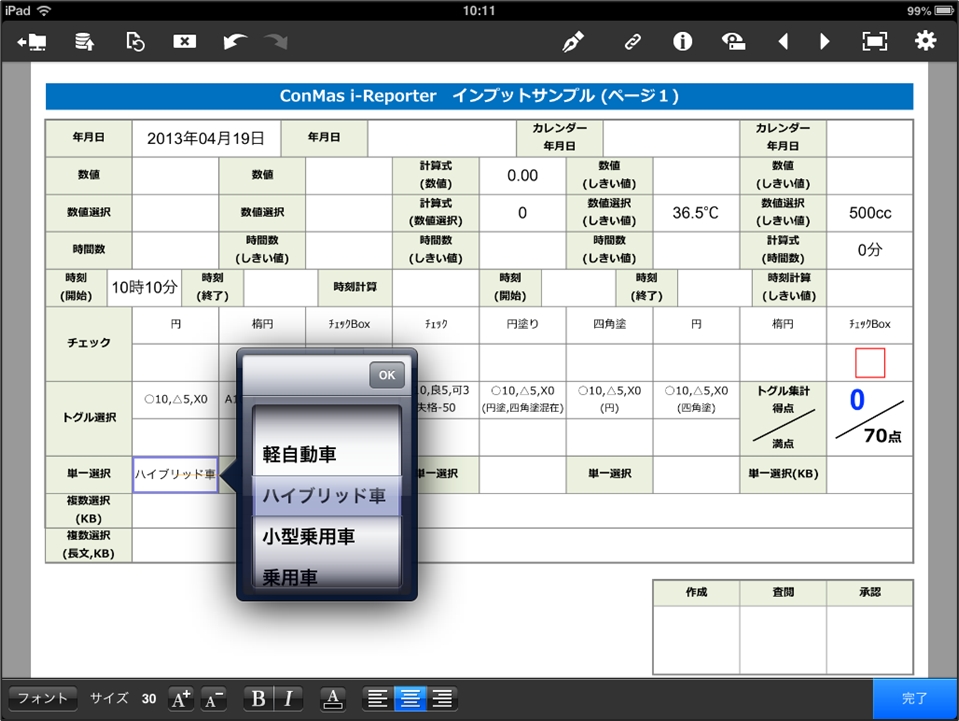The image size is (959, 721).
Task: Click the undo arrow icon
Action: tap(235, 41)
